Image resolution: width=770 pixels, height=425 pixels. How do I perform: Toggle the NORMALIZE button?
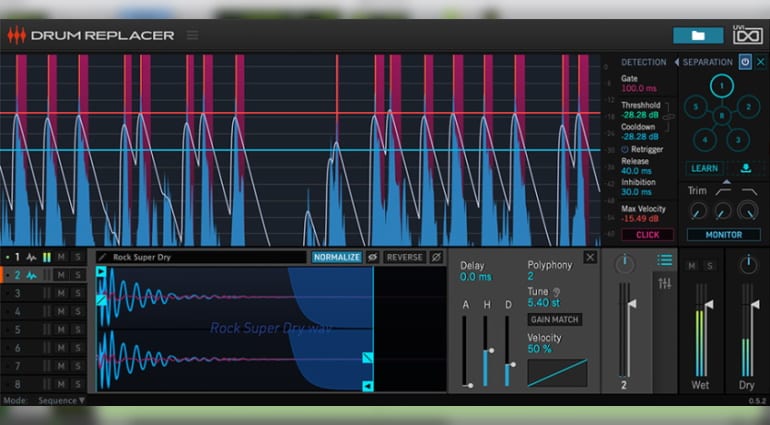pyautogui.click(x=337, y=257)
